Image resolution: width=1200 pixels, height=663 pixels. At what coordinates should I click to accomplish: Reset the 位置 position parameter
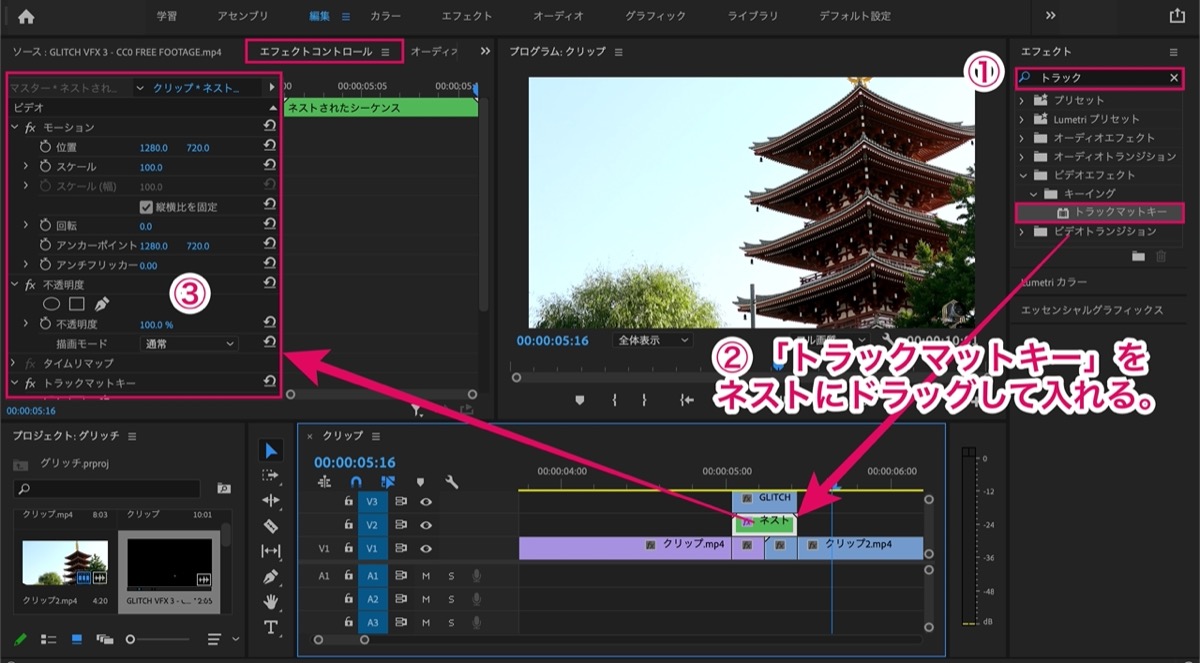269,146
